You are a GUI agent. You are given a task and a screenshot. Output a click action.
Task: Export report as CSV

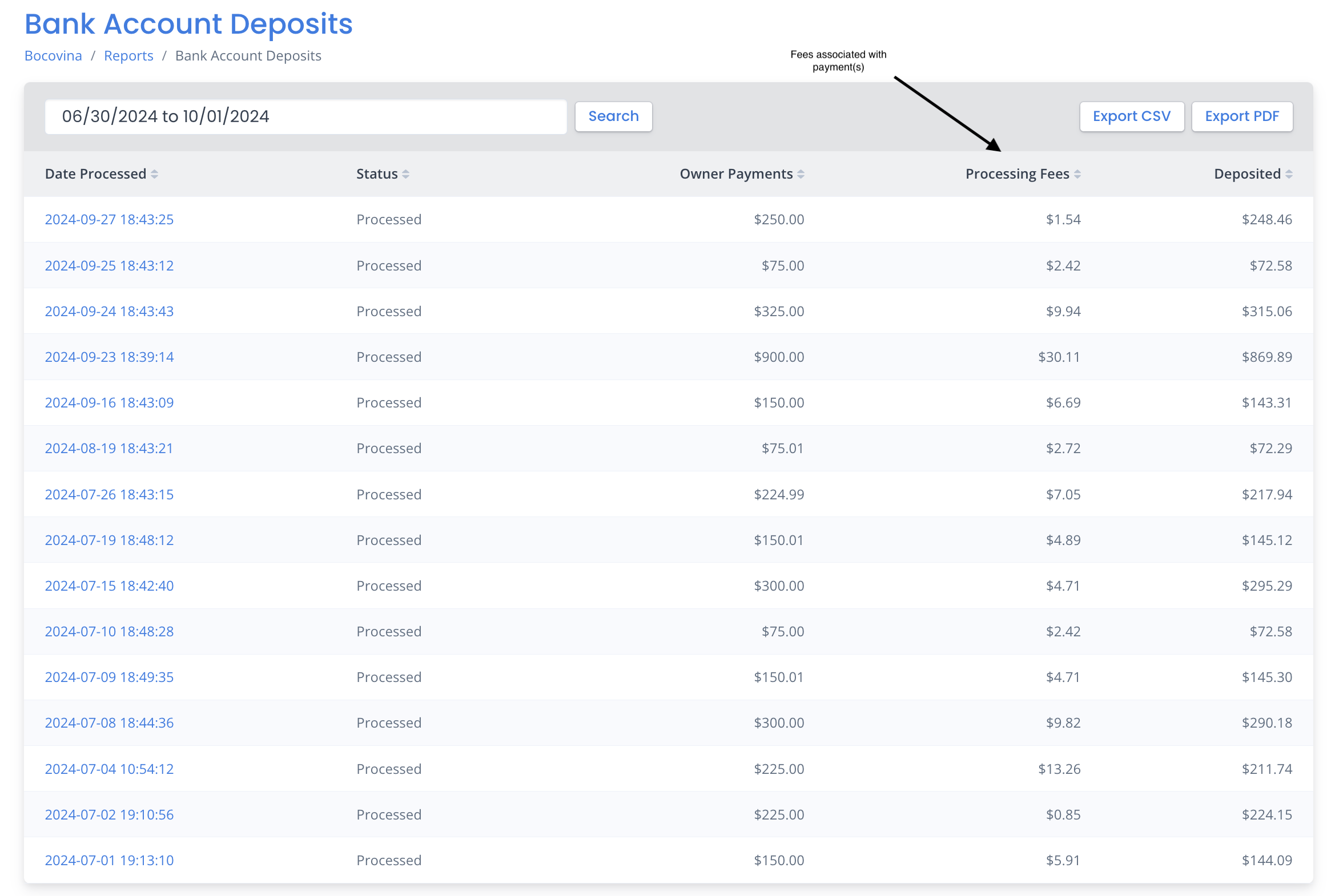(1132, 116)
